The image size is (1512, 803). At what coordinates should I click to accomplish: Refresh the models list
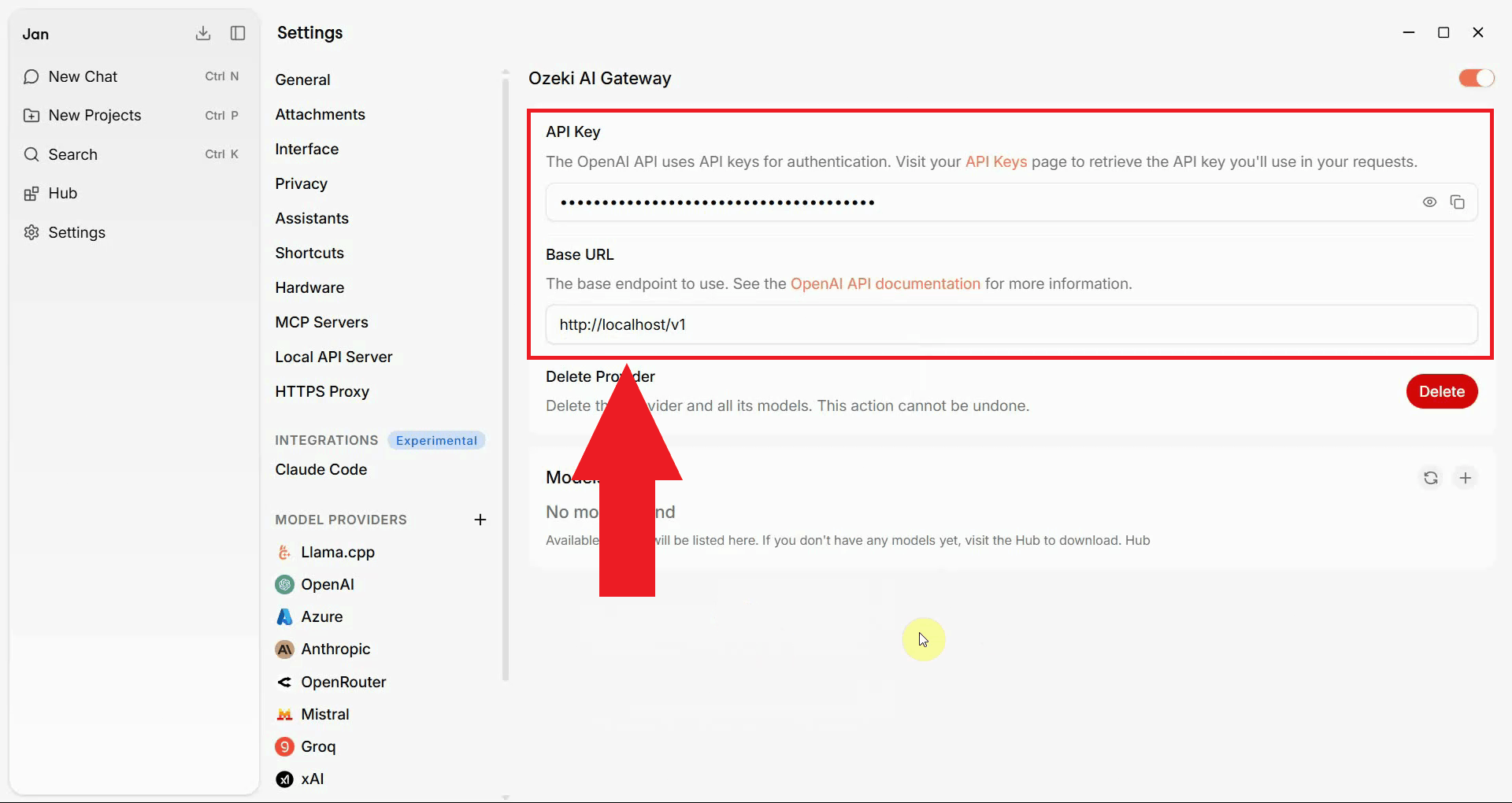[1430, 478]
